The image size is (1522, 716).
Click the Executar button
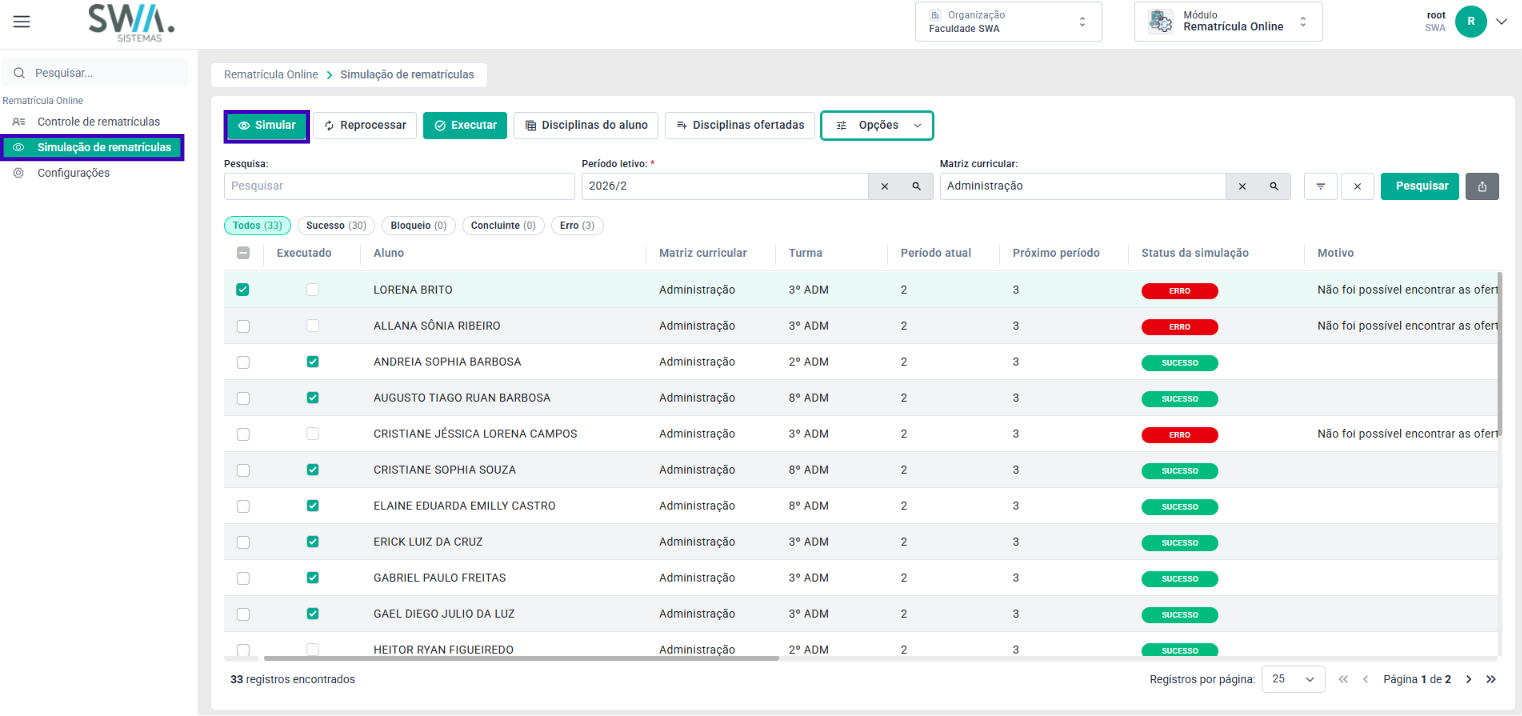(x=465, y=125)
